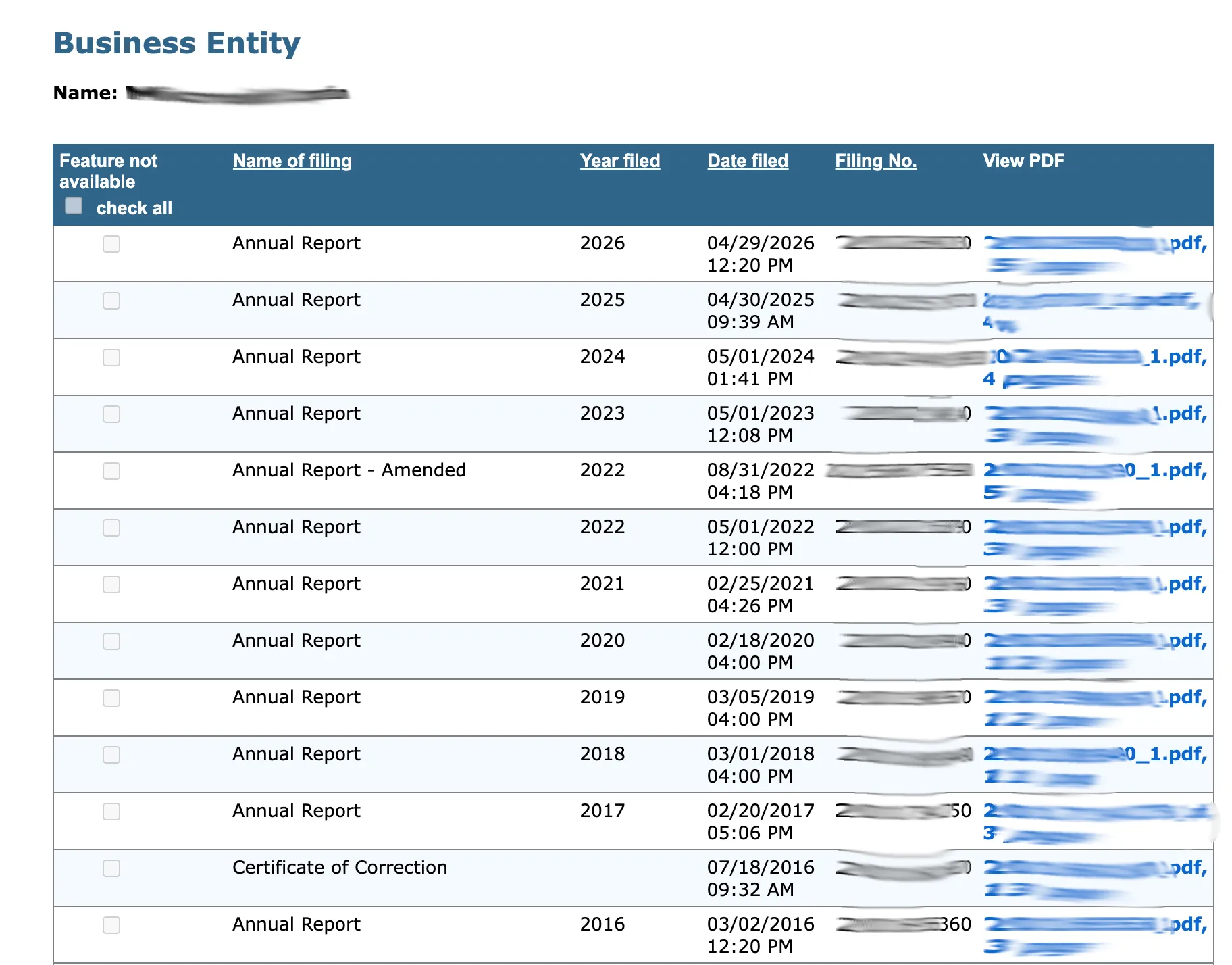Sort by 'Name of filing' column header
Screen dimensions: 1232x965
[x=292, y=161]
